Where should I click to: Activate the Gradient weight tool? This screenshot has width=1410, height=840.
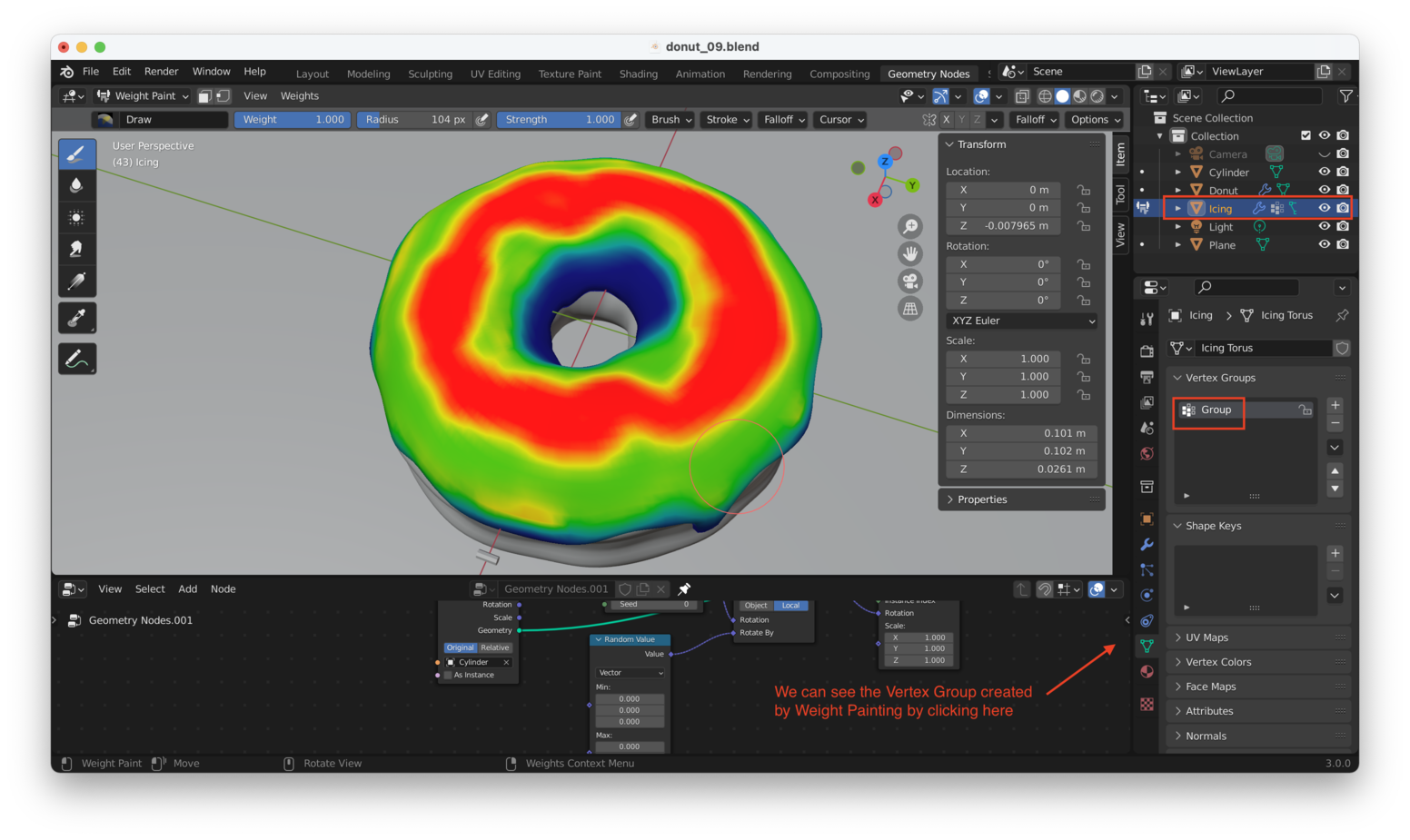[x=77, y=279]
